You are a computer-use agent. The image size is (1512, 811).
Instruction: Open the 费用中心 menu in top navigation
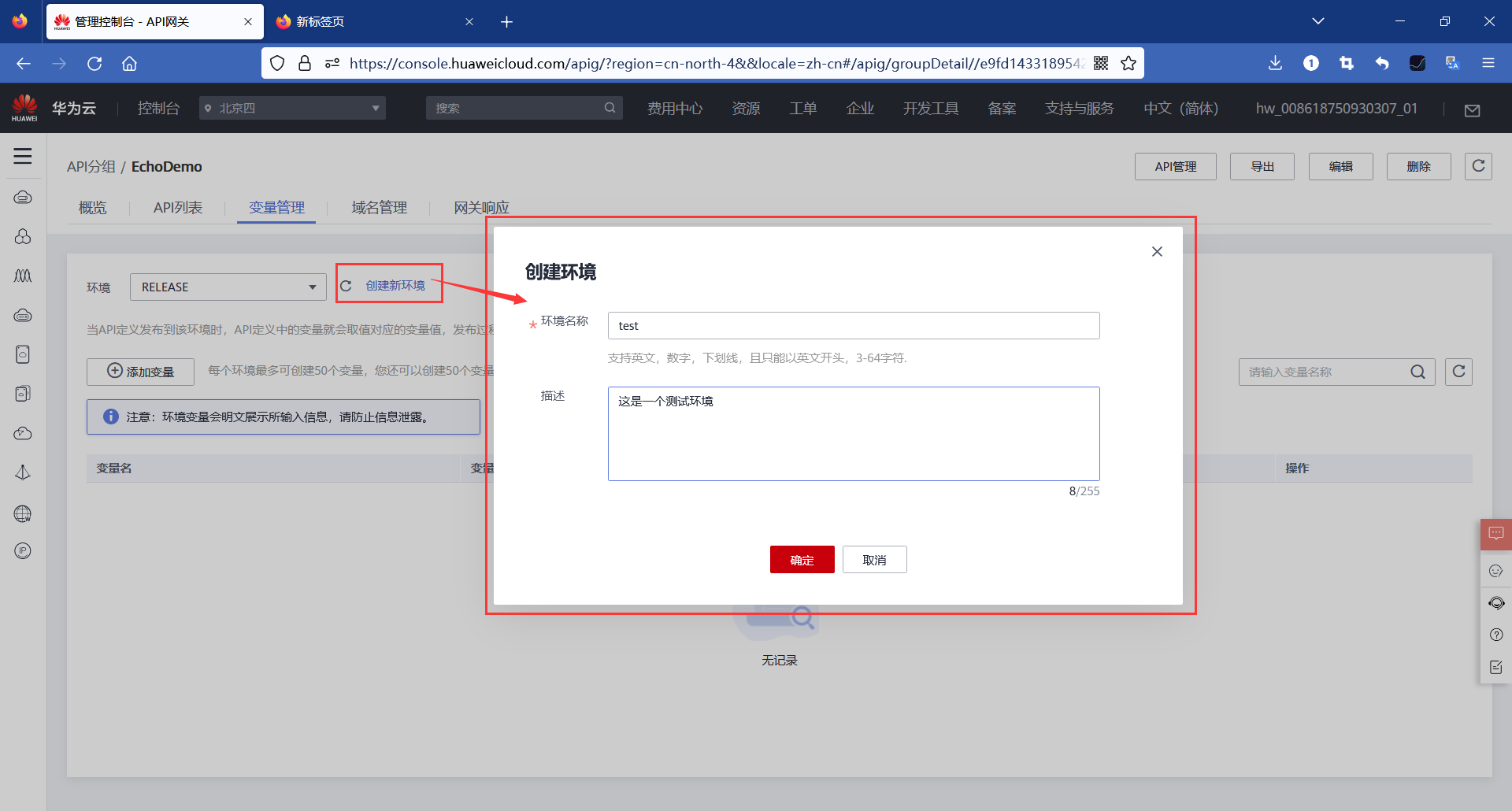pos(675,108)
